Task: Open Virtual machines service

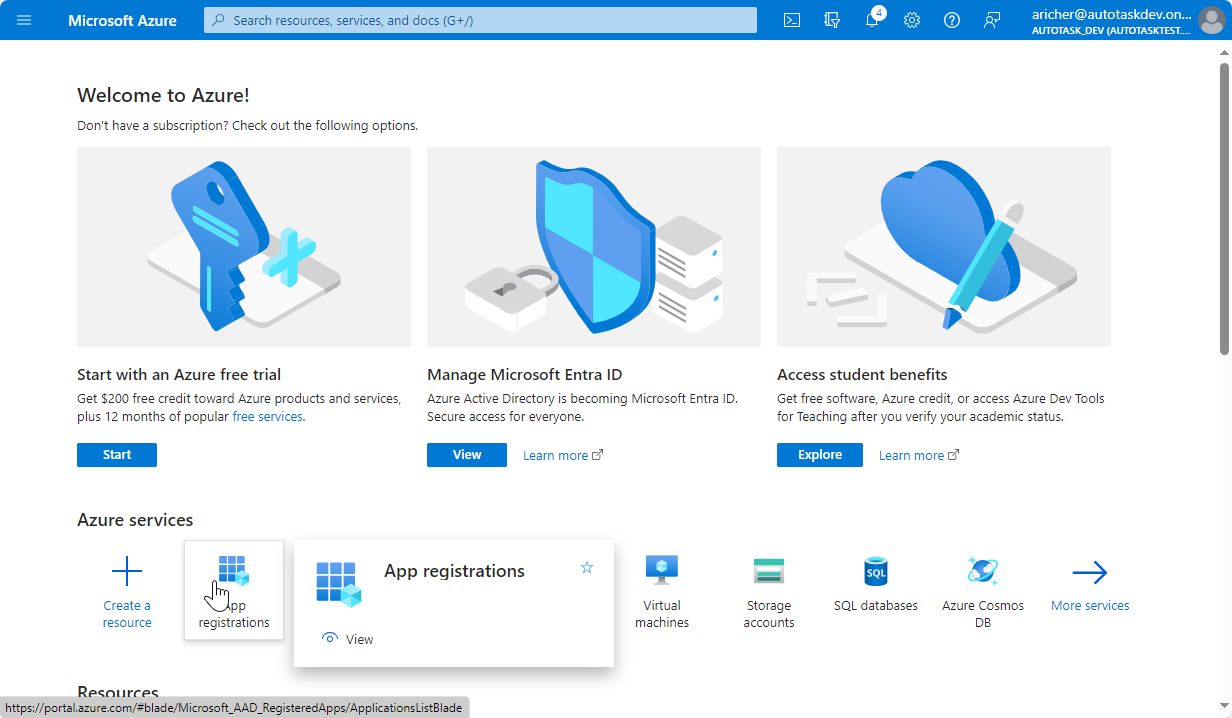Action: point(662,592)
